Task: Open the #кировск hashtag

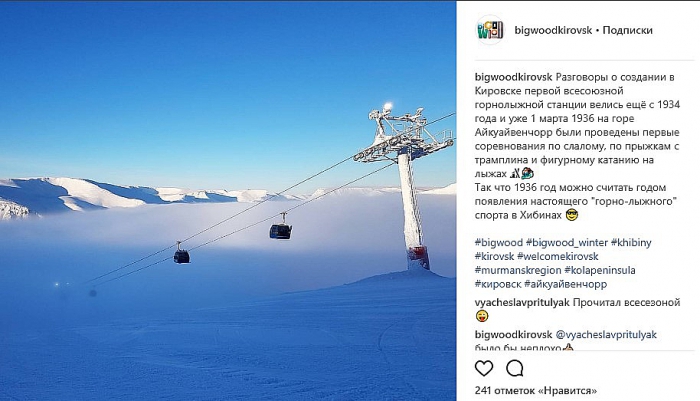Action: (x=498, y=284)
